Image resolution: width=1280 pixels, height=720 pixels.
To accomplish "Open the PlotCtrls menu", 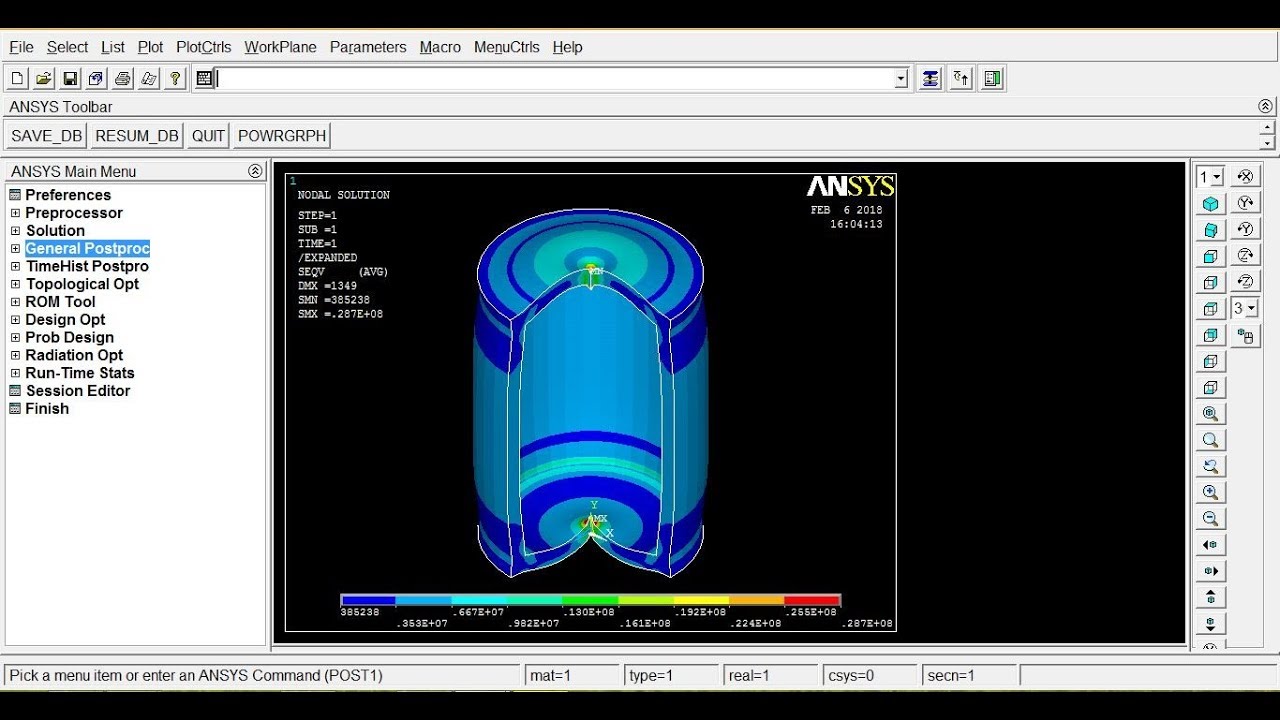I will (204, 47).
